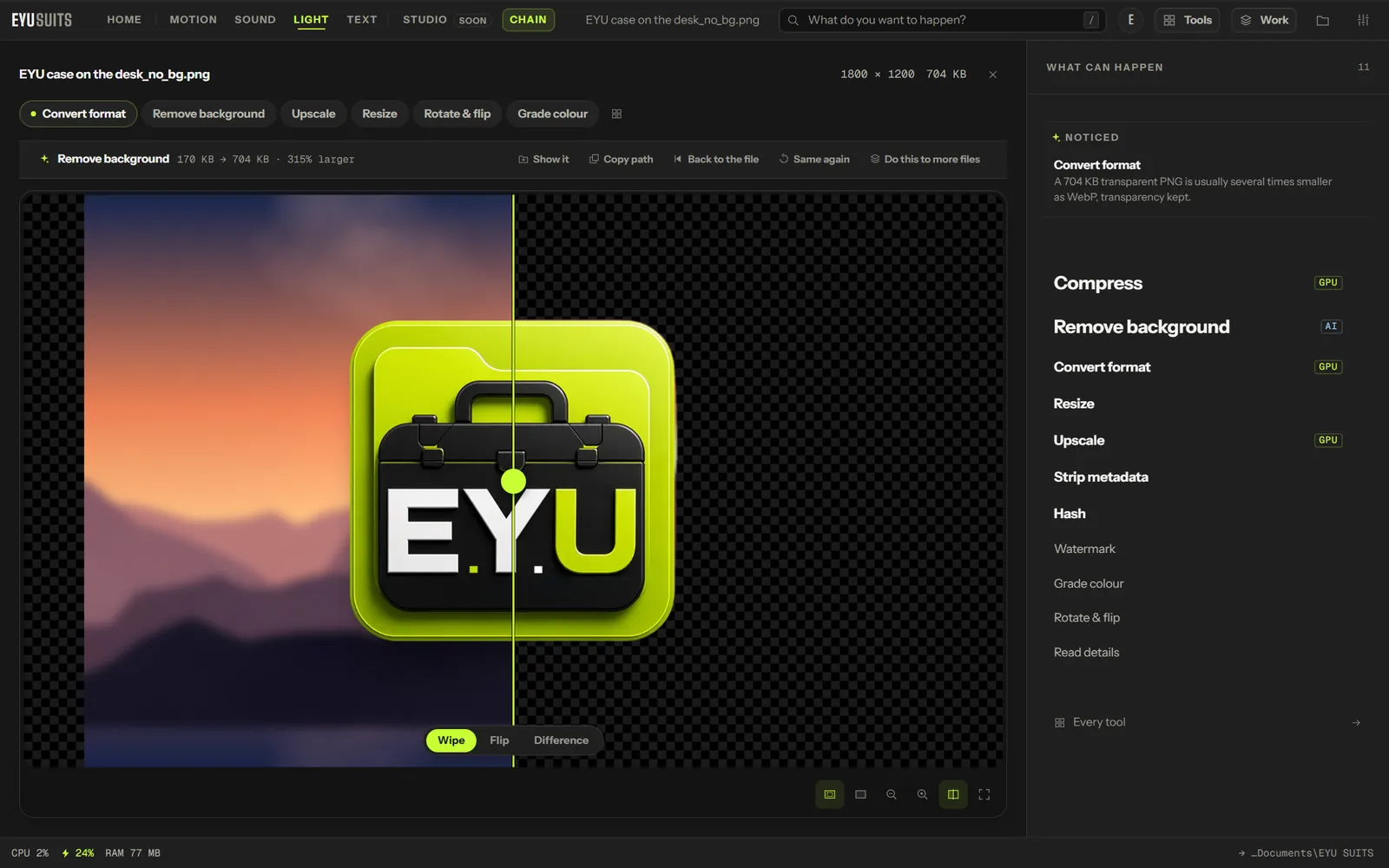Select the Rotate & flip chip
The width and height of the screenshot is (1389, 868).
457,114
